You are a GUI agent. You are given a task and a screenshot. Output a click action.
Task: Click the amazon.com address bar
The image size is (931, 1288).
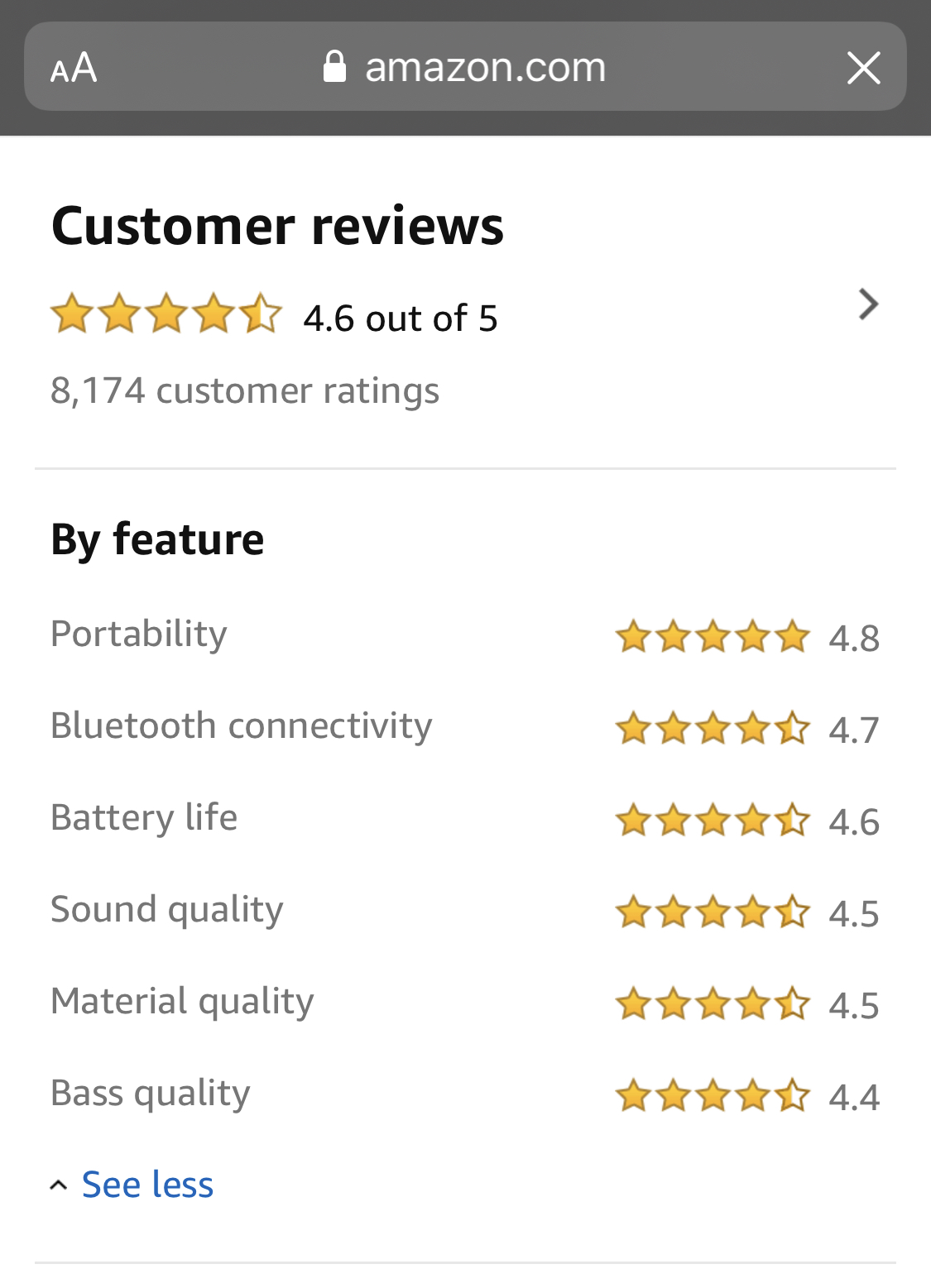tap(485, 67)
